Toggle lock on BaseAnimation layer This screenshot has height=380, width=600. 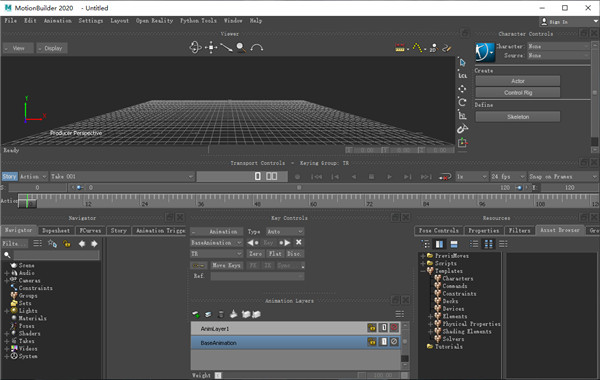[x=372, y=342]
